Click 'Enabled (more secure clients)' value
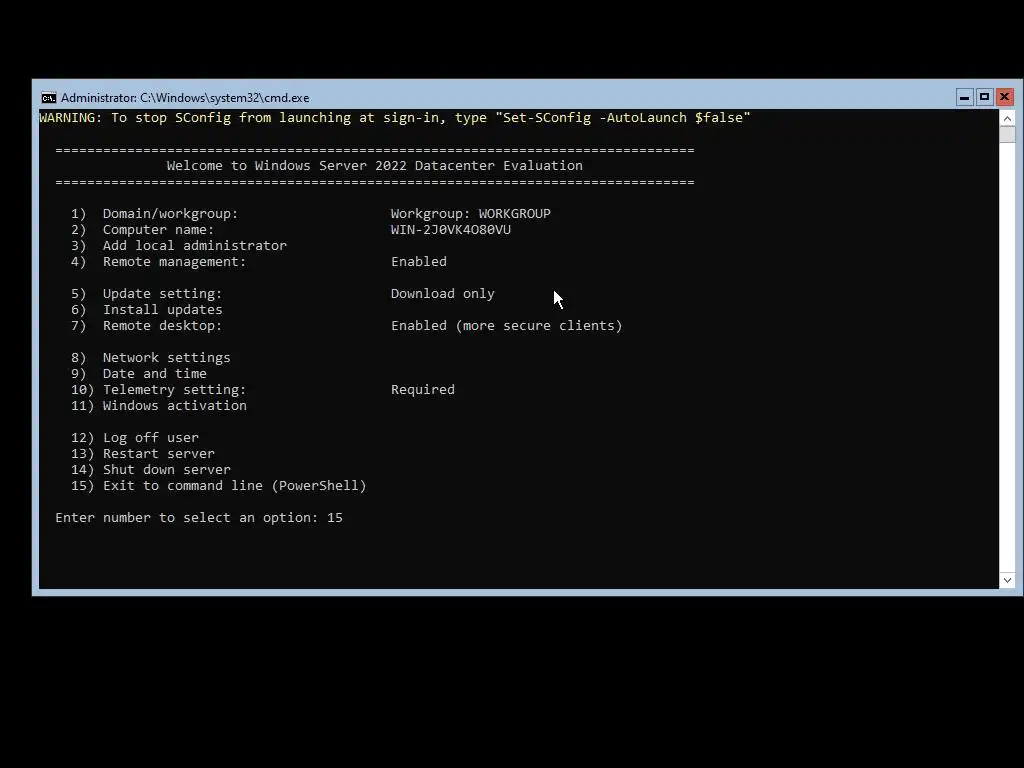Screen dimensions: 1024x768 (x=507, y=326)
